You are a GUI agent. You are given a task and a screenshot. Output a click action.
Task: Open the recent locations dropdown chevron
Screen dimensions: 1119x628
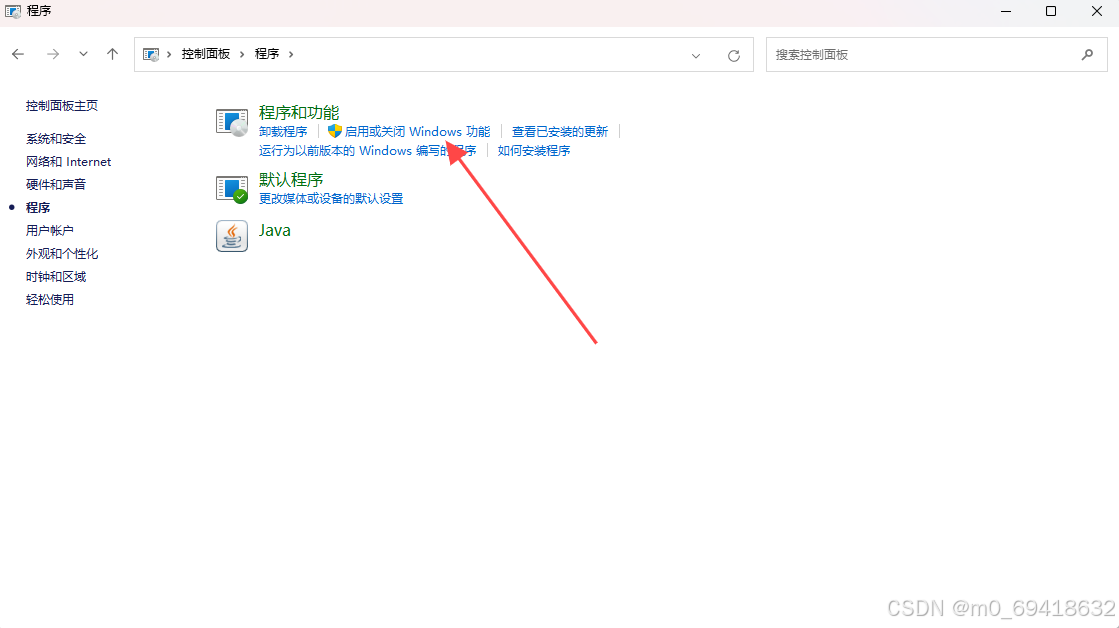click(83, 54)
